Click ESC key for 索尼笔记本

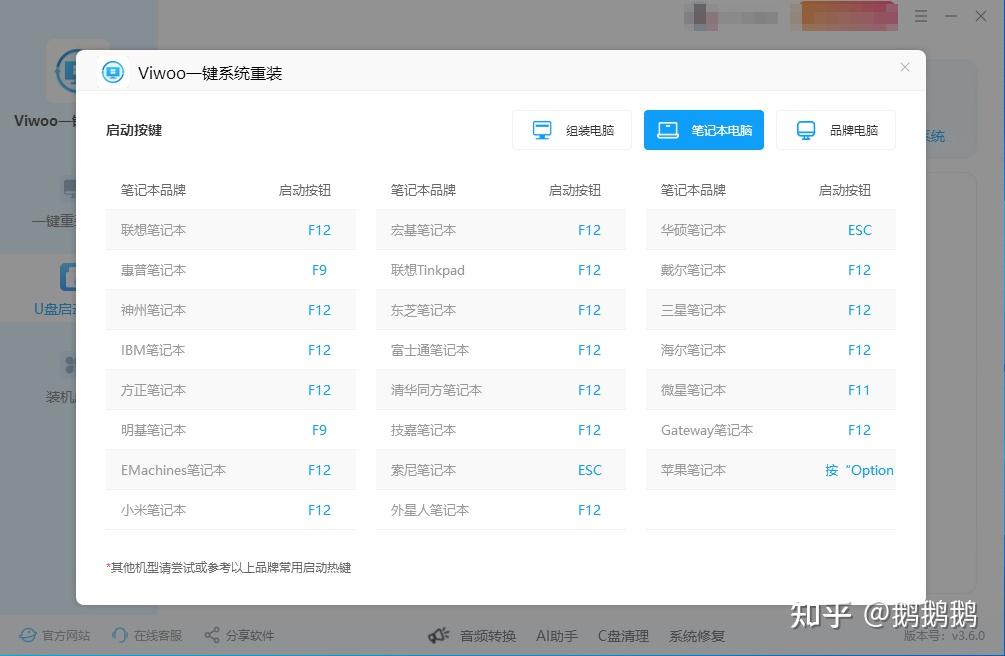pyautogui.click(x=590, y=470)
